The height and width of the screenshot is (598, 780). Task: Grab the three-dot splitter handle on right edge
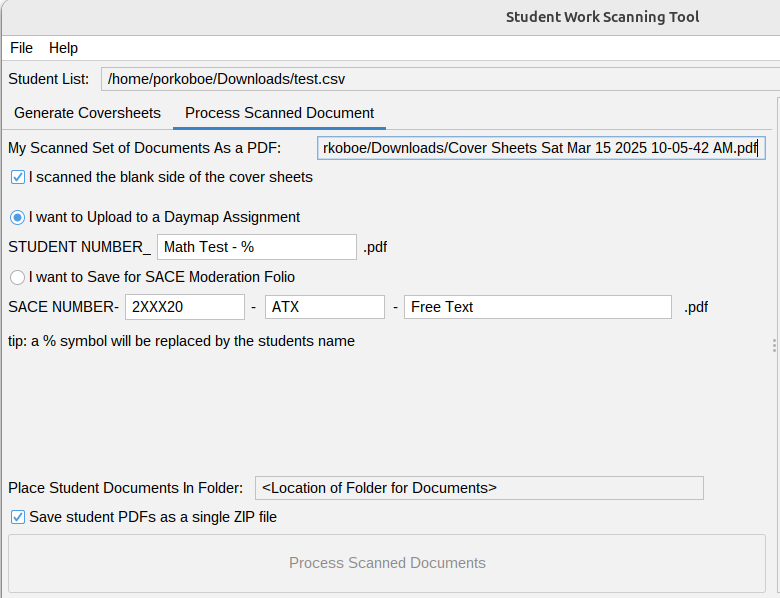[775, 346]
